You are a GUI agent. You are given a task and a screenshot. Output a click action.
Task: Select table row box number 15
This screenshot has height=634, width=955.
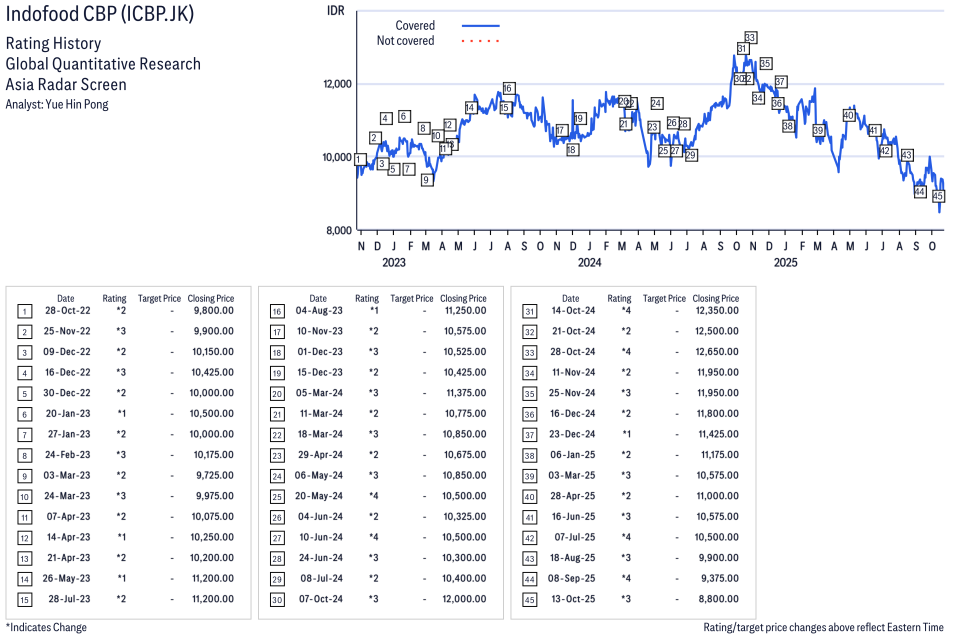(x=25, y=598)
